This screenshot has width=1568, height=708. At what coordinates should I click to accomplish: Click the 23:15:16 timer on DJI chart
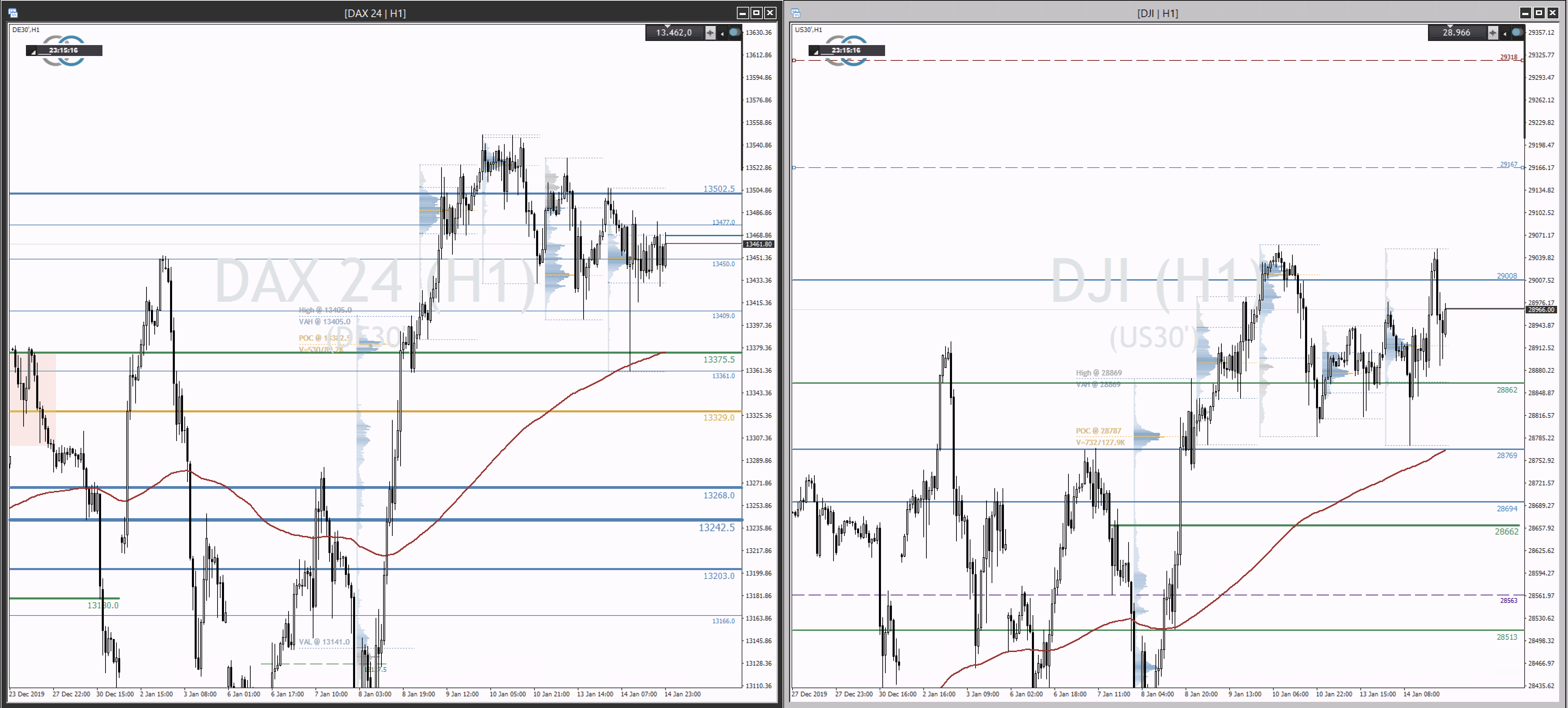tap(846, 51)
